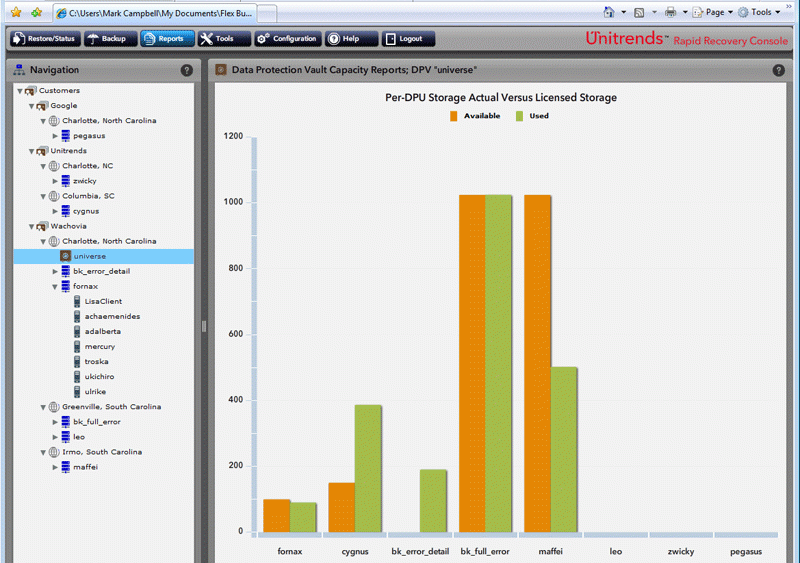Click the Google customer icon
The height and width of the screenshot is (563, 800).
coord(42,106)
